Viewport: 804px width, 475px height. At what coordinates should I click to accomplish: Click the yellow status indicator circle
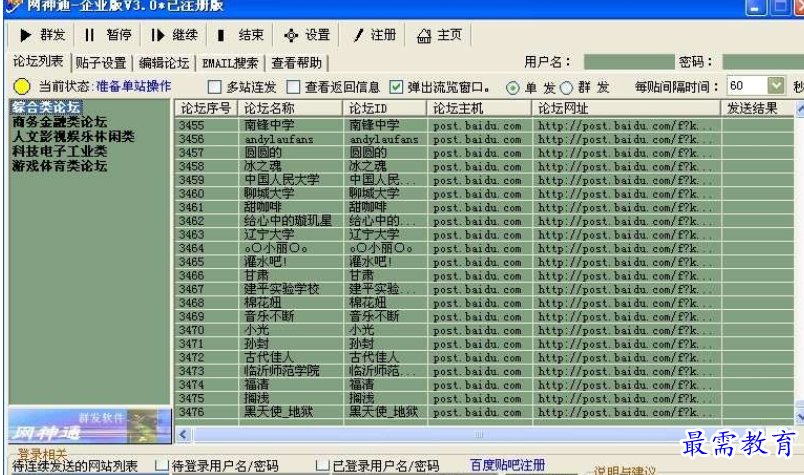coord(22,86)
